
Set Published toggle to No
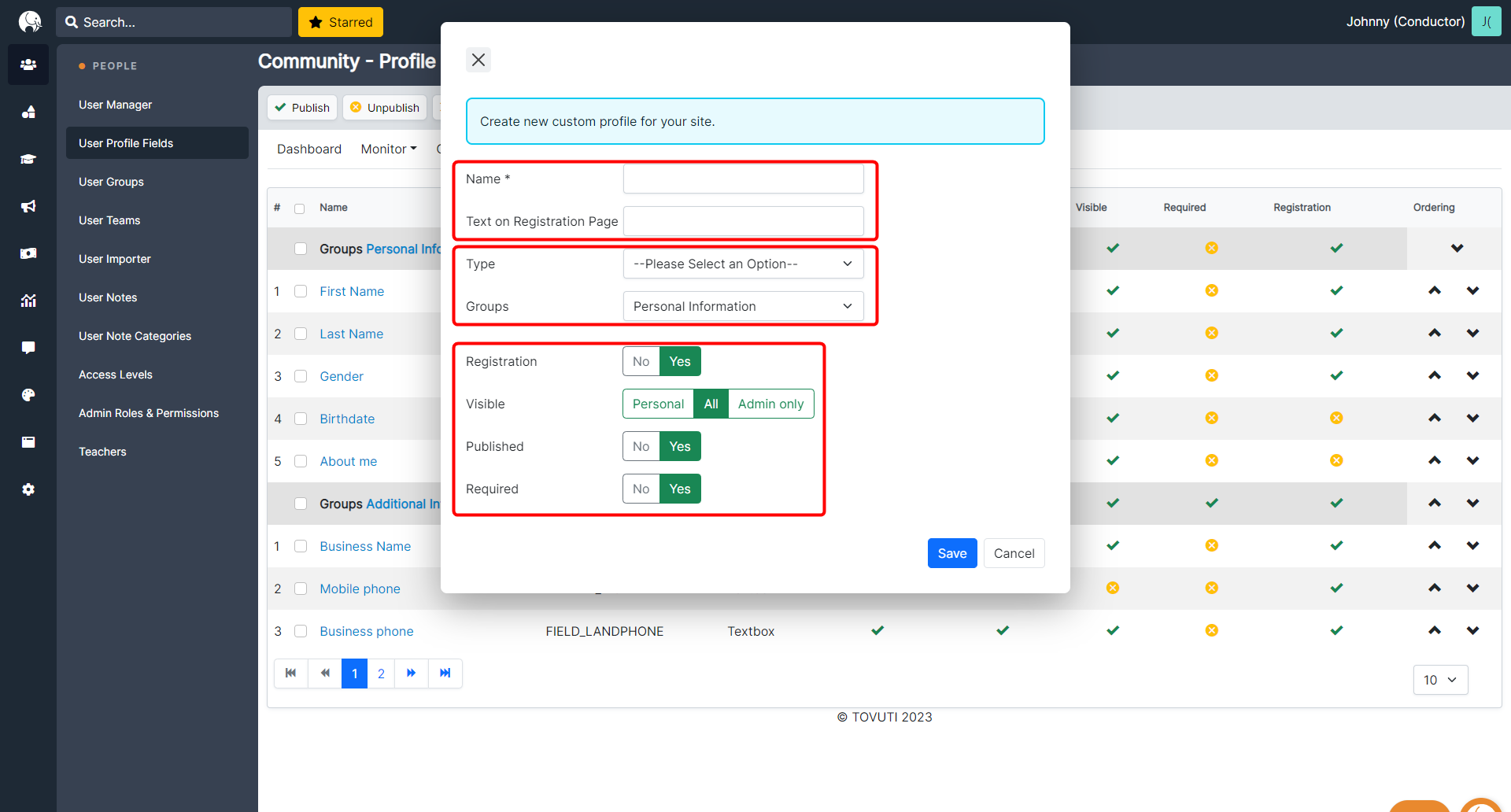pyautogui.click(x=641, y=447)
